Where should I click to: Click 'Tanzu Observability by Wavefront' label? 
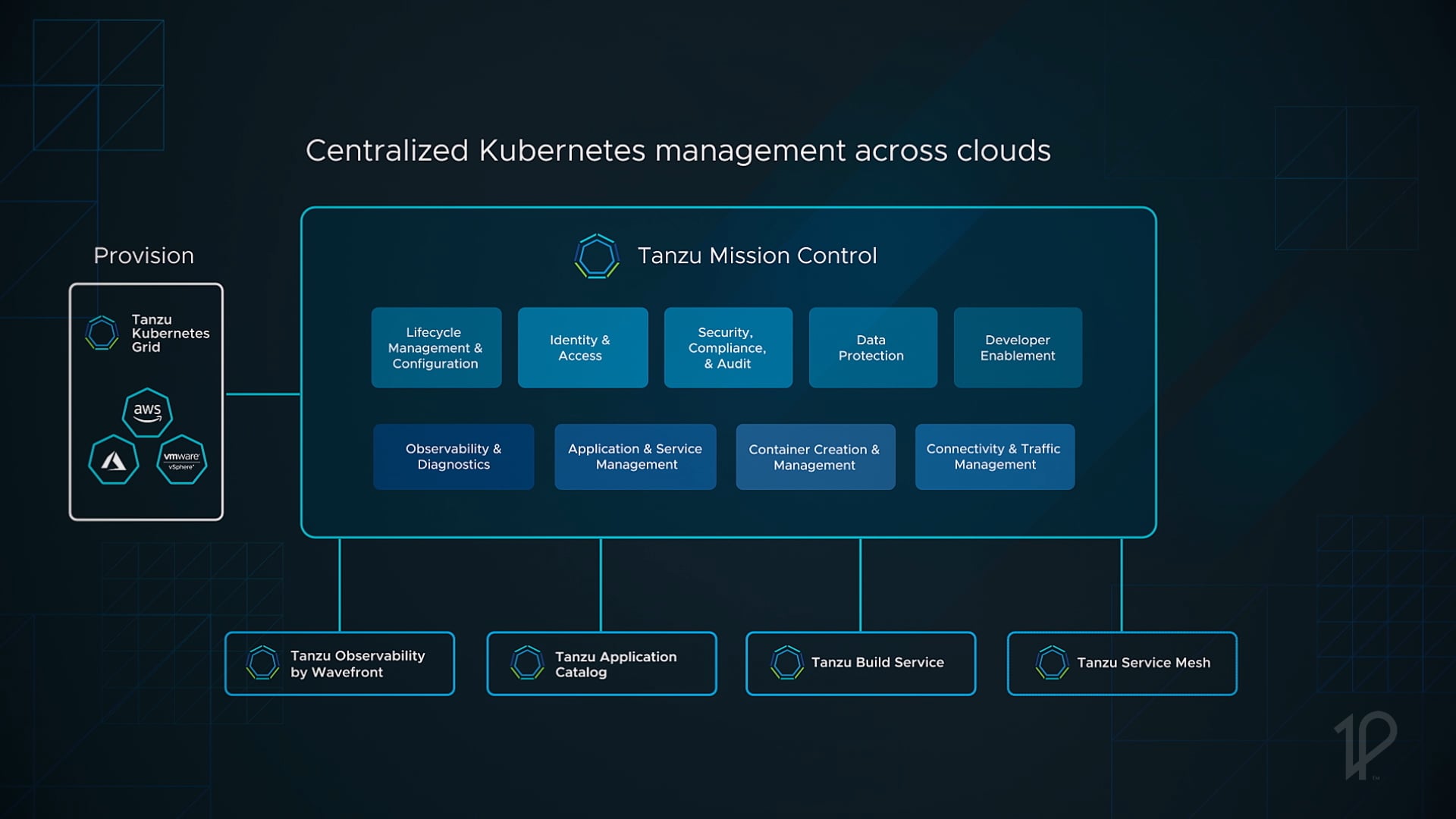pos(357,664)
